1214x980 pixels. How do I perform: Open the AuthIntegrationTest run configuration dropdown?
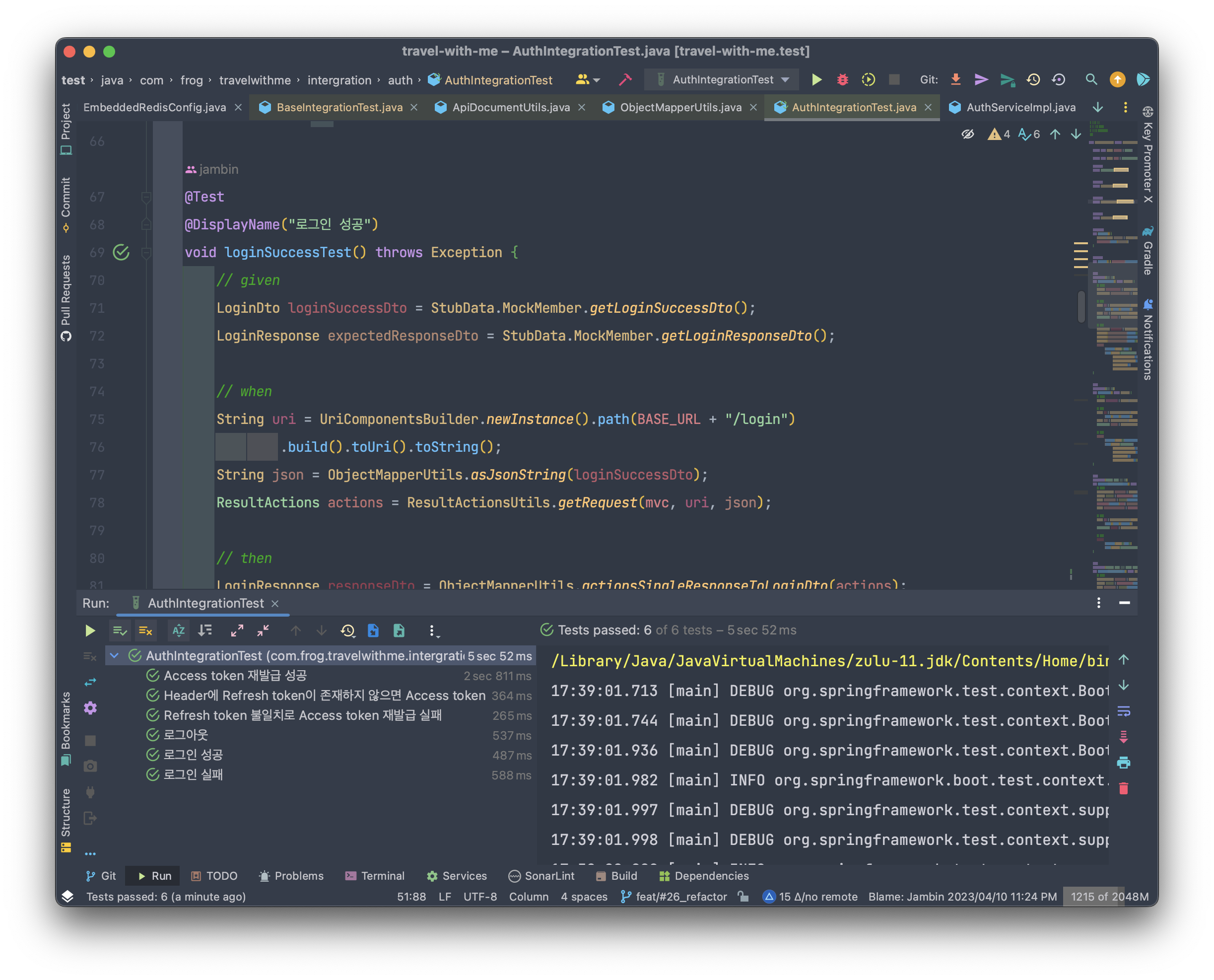pos(723,79)
